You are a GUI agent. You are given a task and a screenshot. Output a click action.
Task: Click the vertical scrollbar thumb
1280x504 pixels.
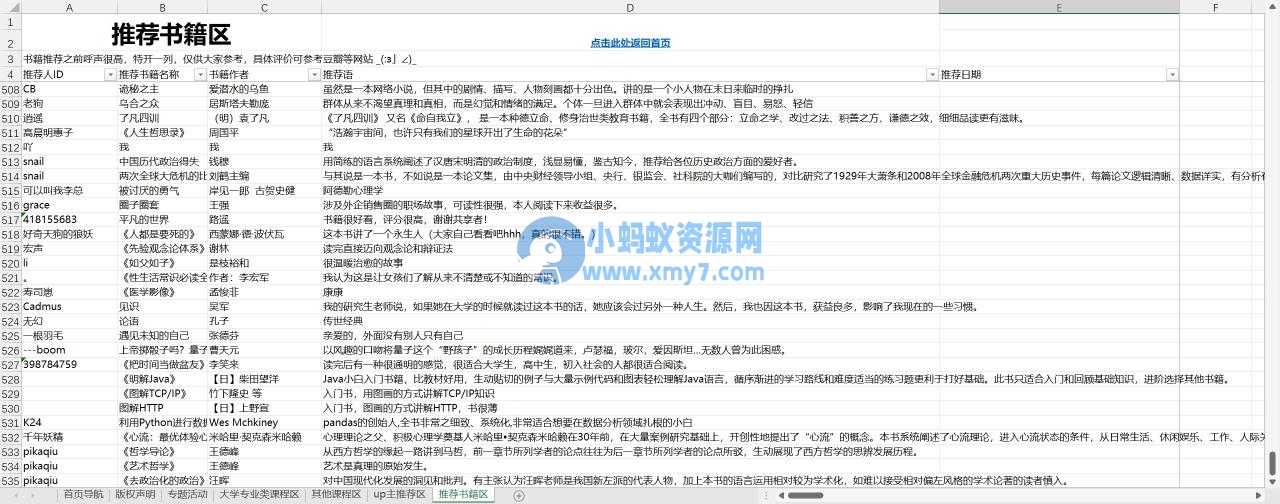coord(1273,462)
